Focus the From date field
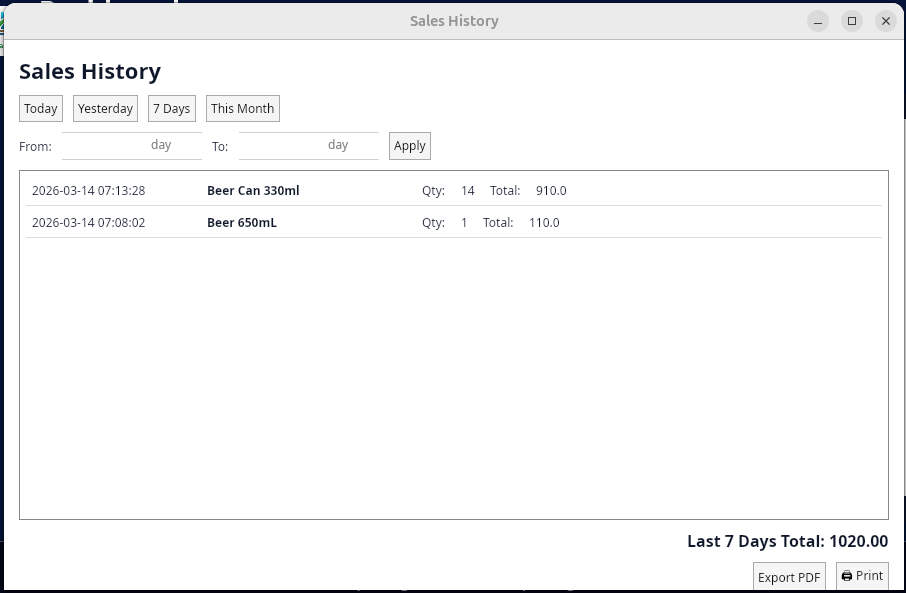Image resolution: width=906 pixels, height=593 pixels. tap(131, 146)
